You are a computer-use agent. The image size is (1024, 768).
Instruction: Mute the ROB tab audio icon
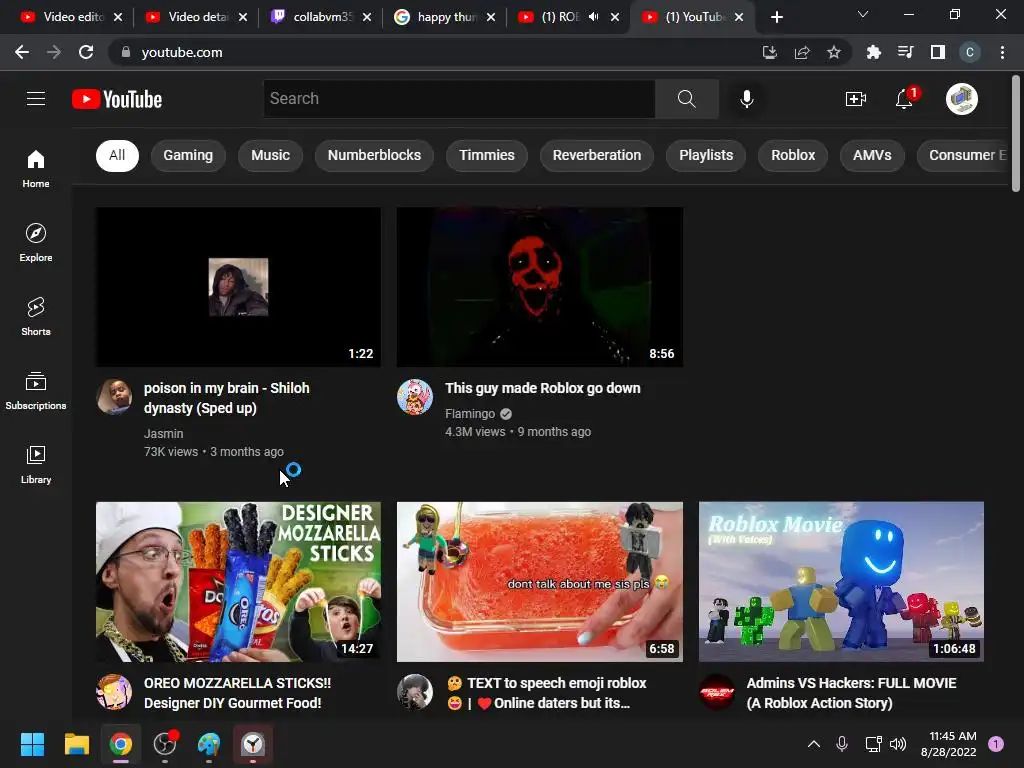click(593, 17)
